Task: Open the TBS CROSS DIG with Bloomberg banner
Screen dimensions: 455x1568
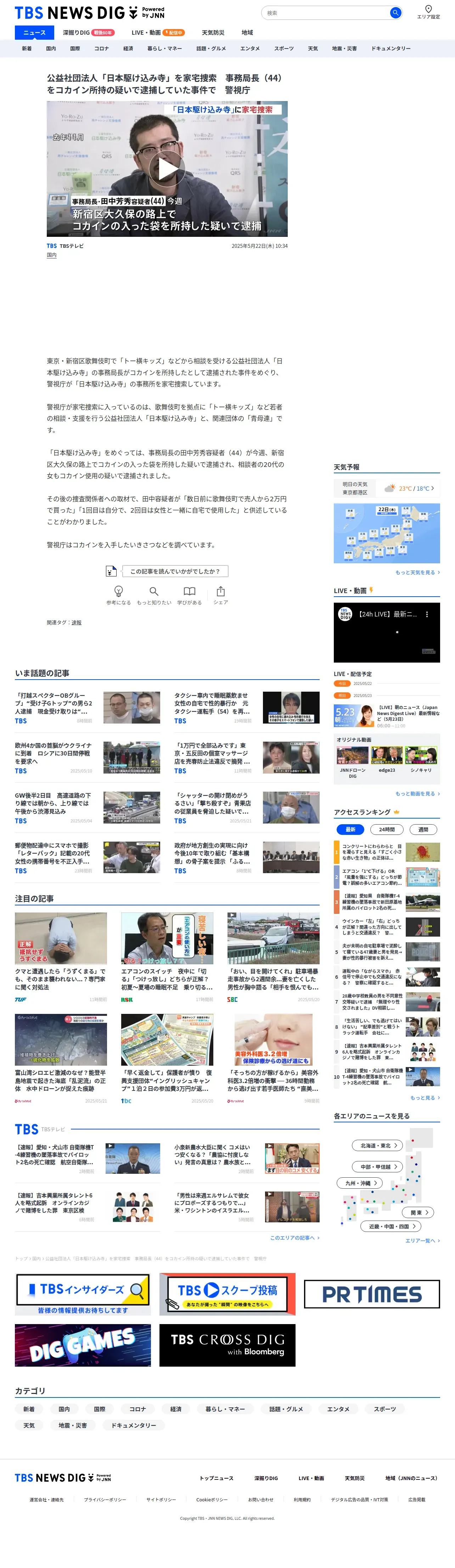Action: pyautogui.click(x=227, y=1345)
